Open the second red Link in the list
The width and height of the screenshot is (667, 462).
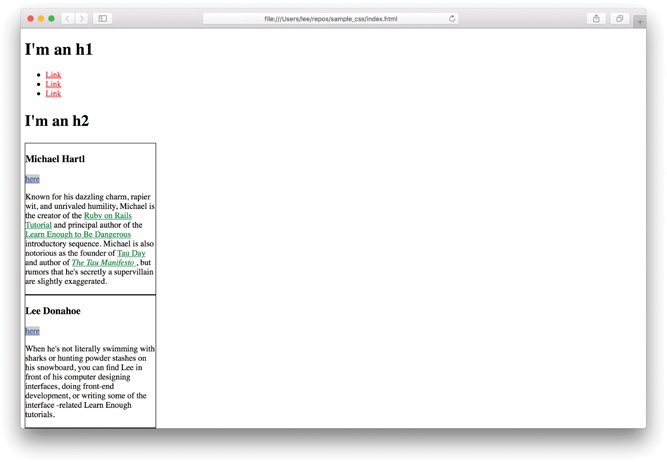pos(53,84)
